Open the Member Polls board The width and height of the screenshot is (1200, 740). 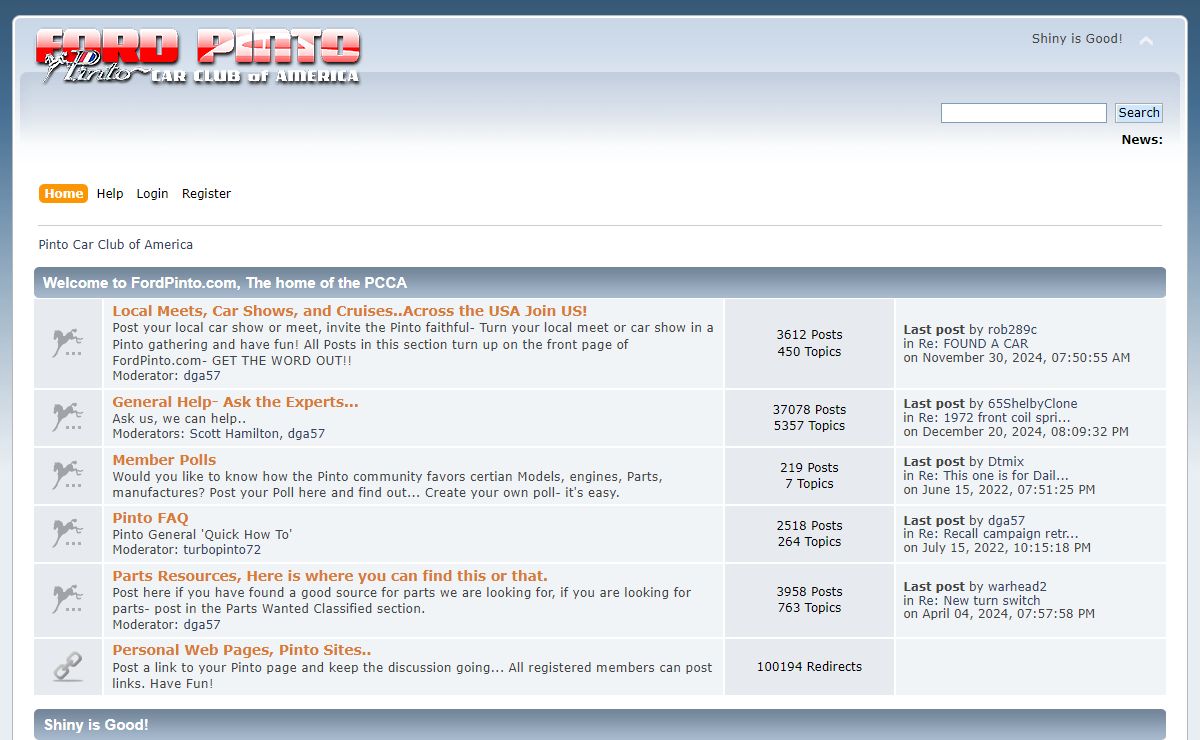164,460
